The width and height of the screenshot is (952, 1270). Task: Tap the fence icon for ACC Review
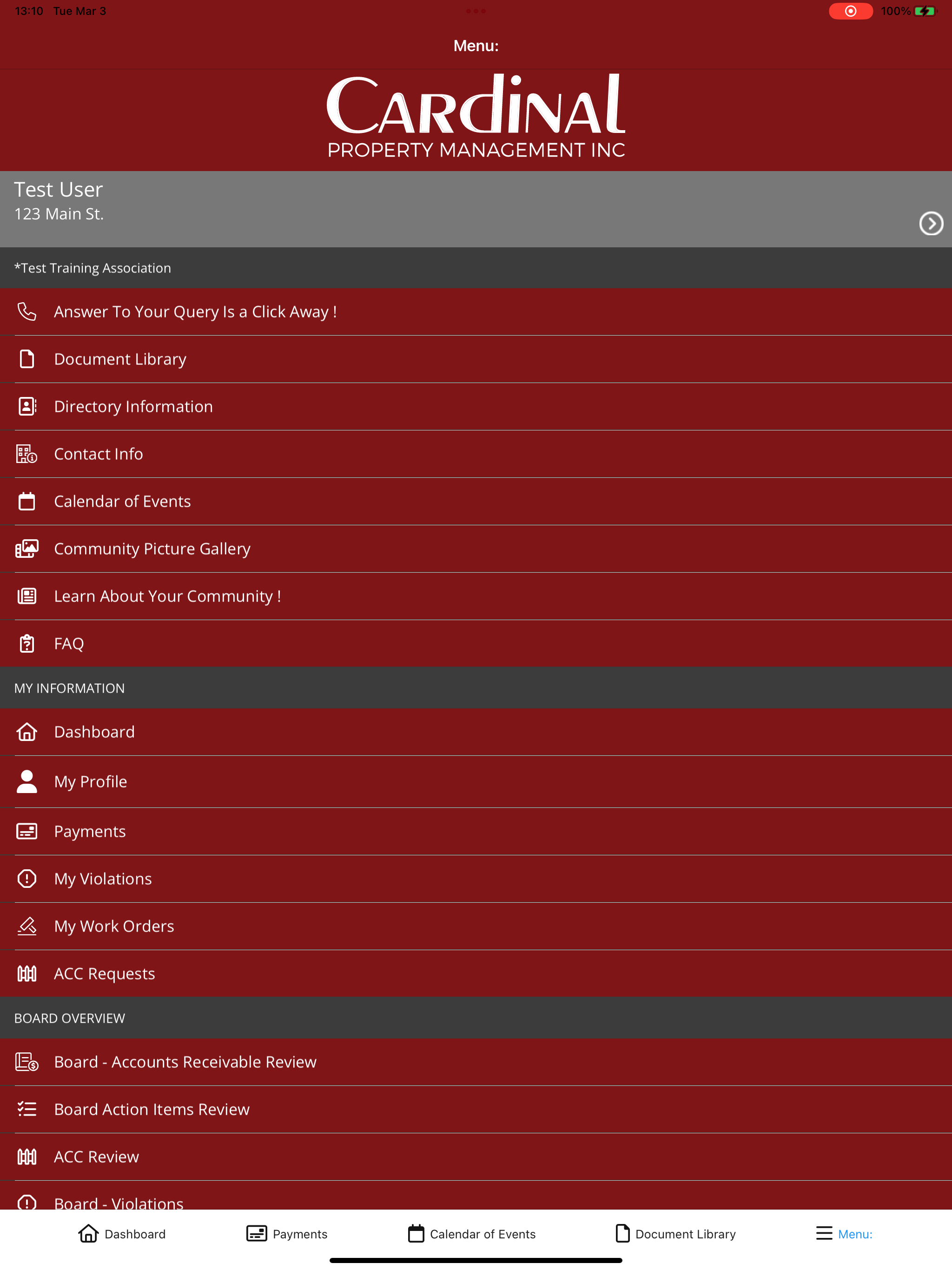[x=27, y=1157]
